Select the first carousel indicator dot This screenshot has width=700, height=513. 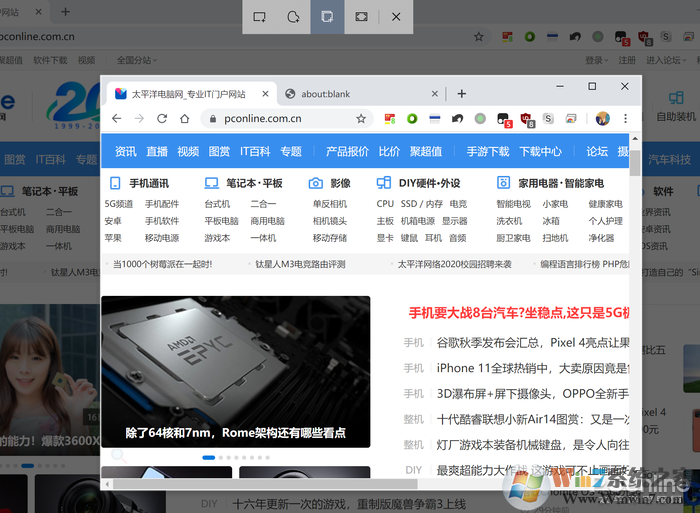tap(208, 457)
